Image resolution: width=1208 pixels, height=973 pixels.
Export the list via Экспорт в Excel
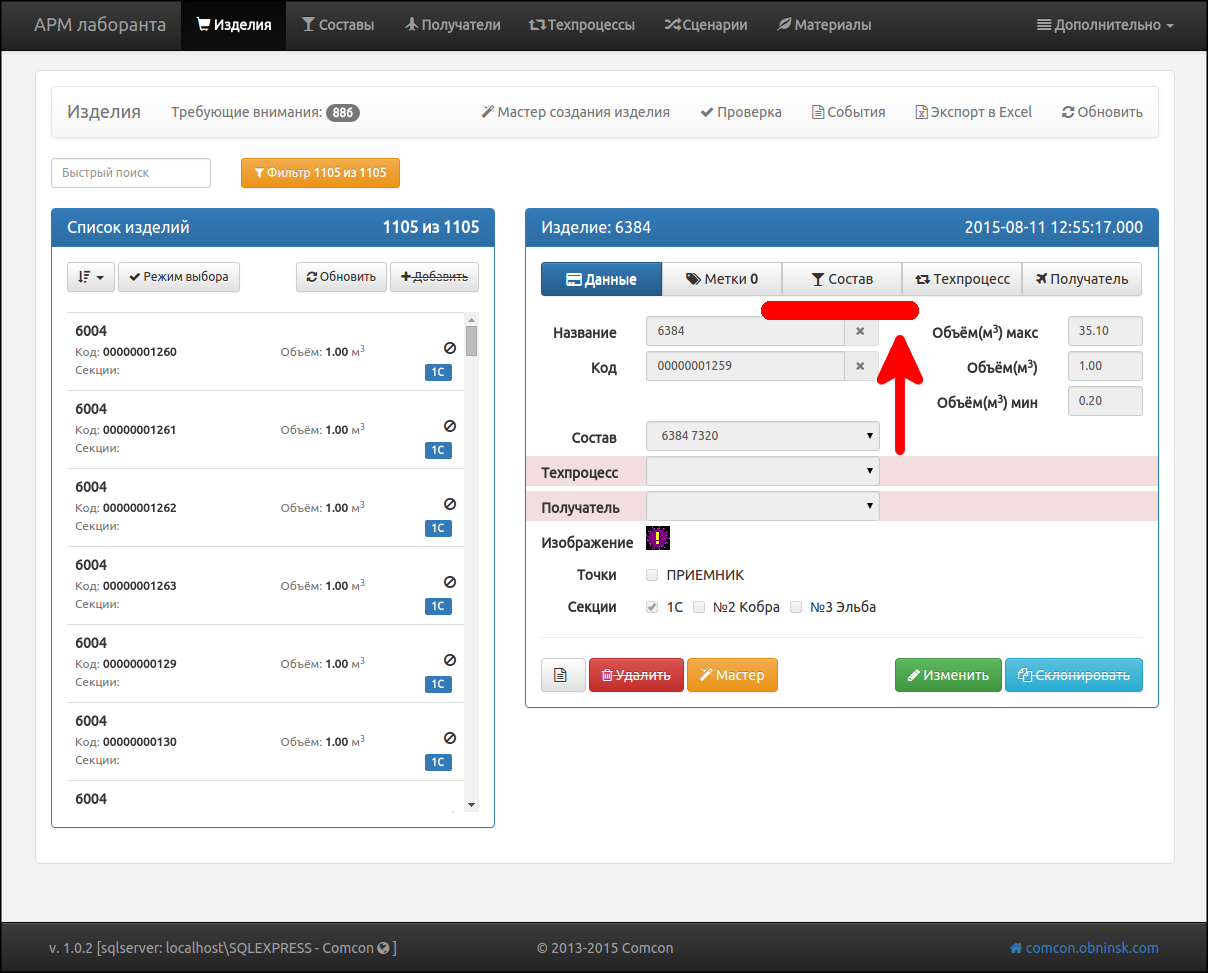tap(973, 112)
